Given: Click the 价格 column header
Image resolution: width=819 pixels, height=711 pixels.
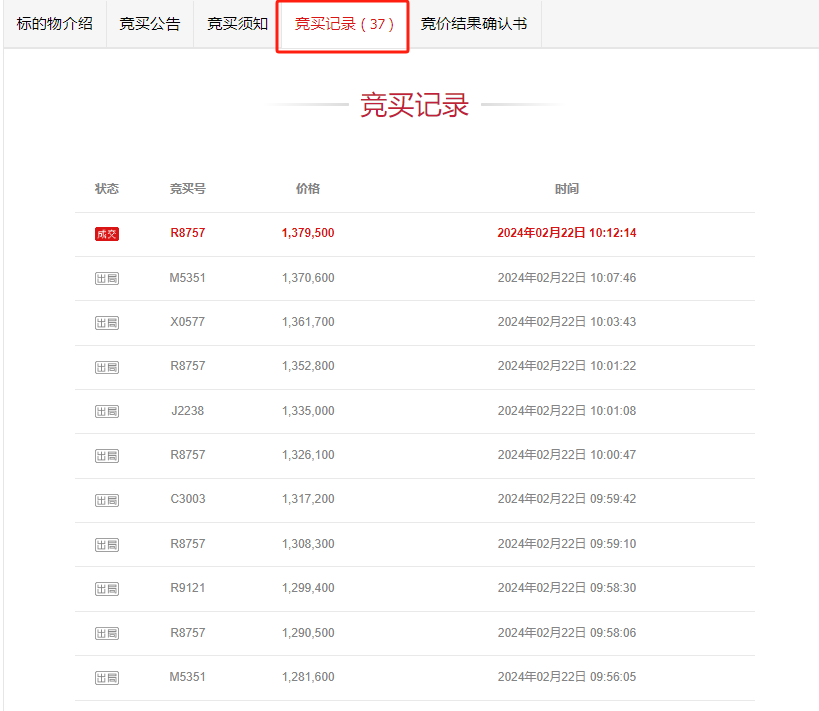Looking at the screenshot, I should coord(308,189).
